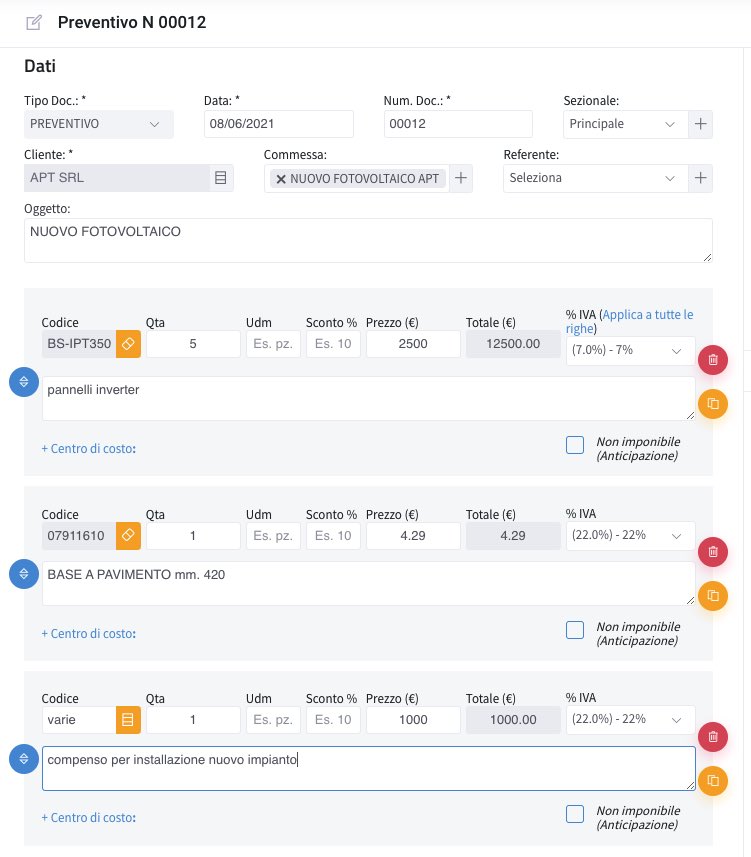Open the Tipo Doc. PREVENTIVO dropdown
This screenshot has width=751, height=857.
click(x=98, y=124)
